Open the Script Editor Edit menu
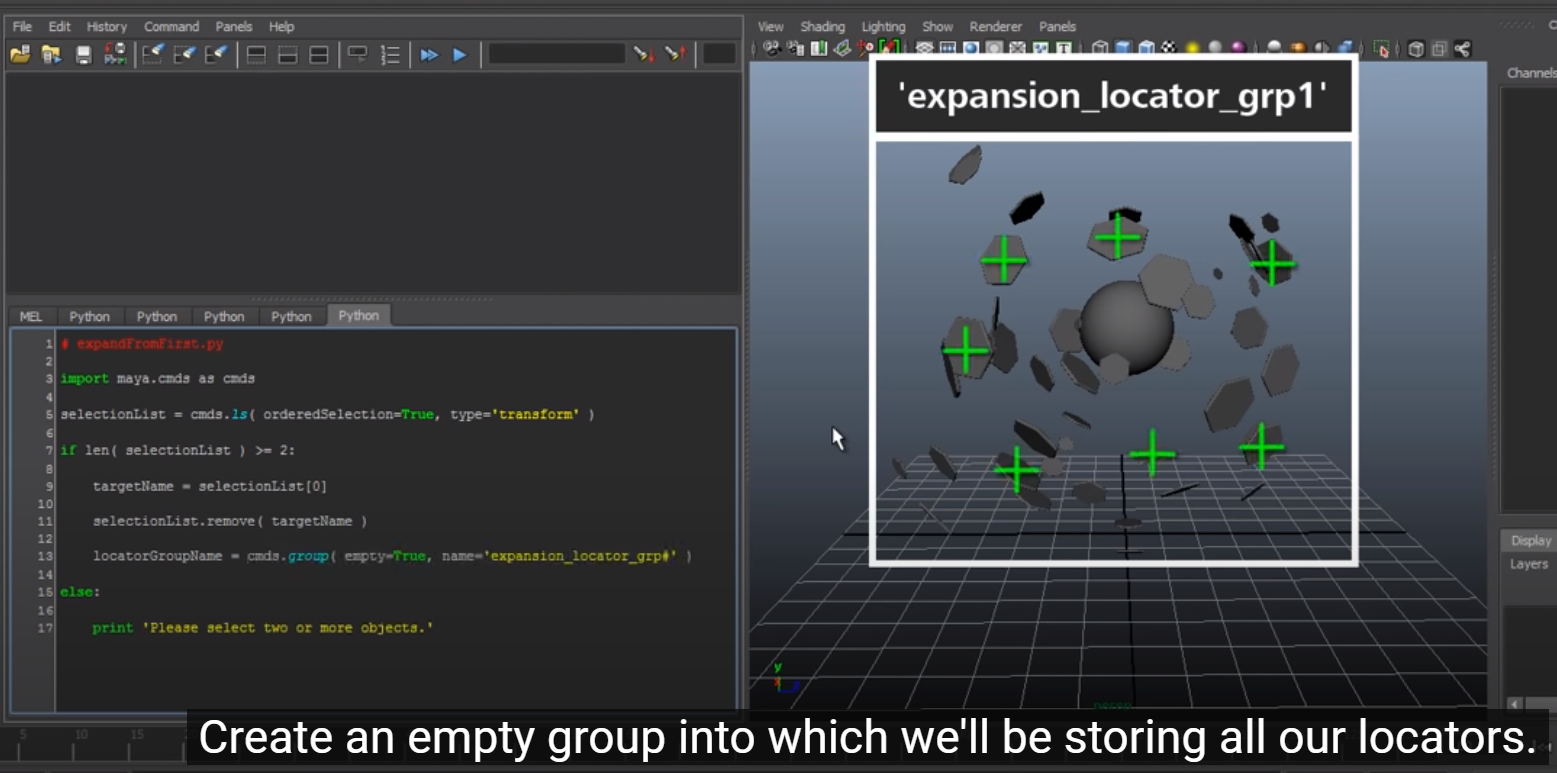 [59, 27]
